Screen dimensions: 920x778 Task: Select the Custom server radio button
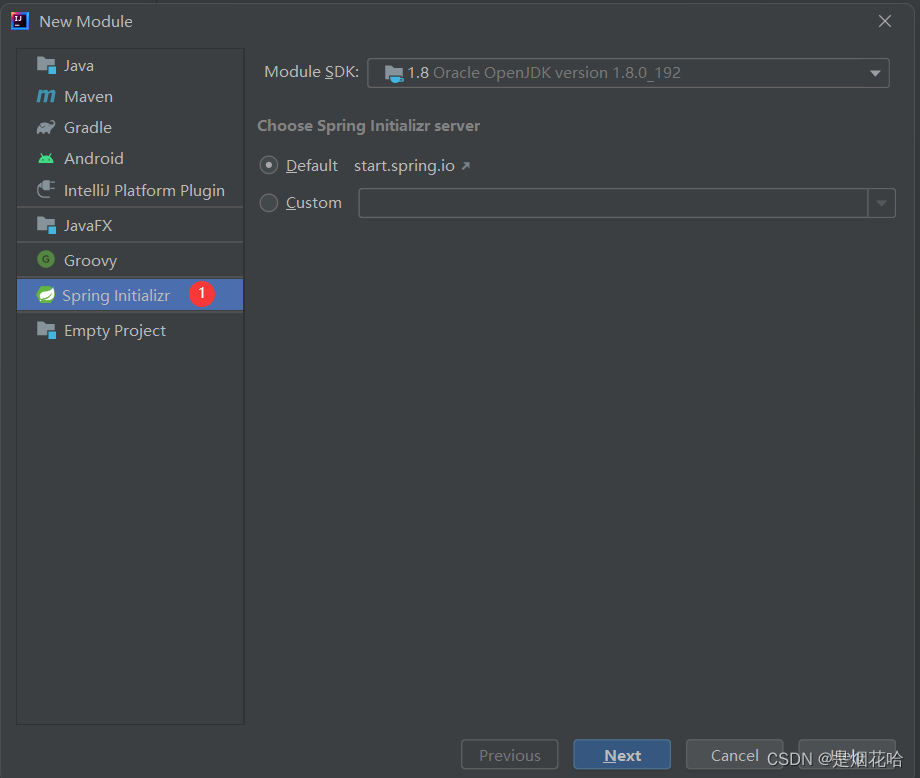[x=269, y=203]
